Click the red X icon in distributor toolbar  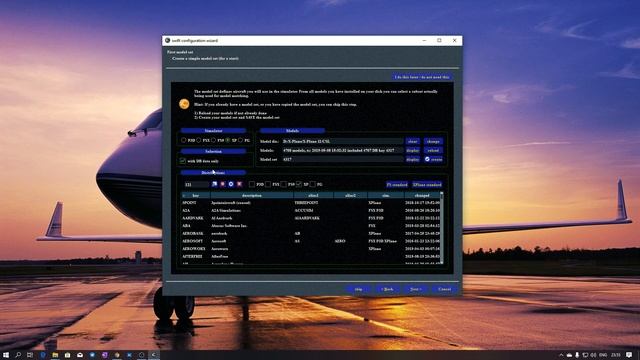240,184
